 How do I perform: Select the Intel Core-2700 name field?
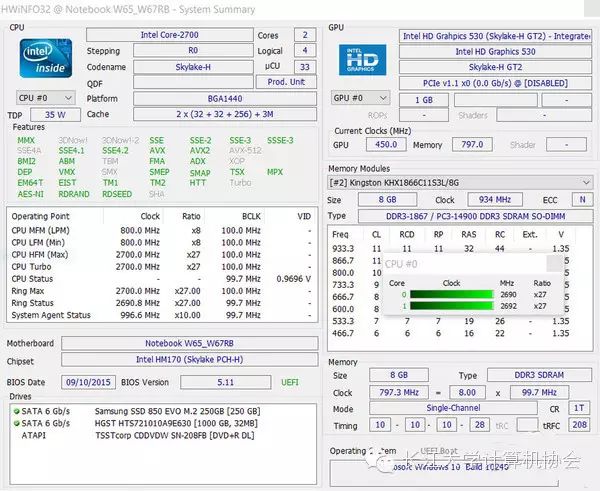tap(170, 35)
